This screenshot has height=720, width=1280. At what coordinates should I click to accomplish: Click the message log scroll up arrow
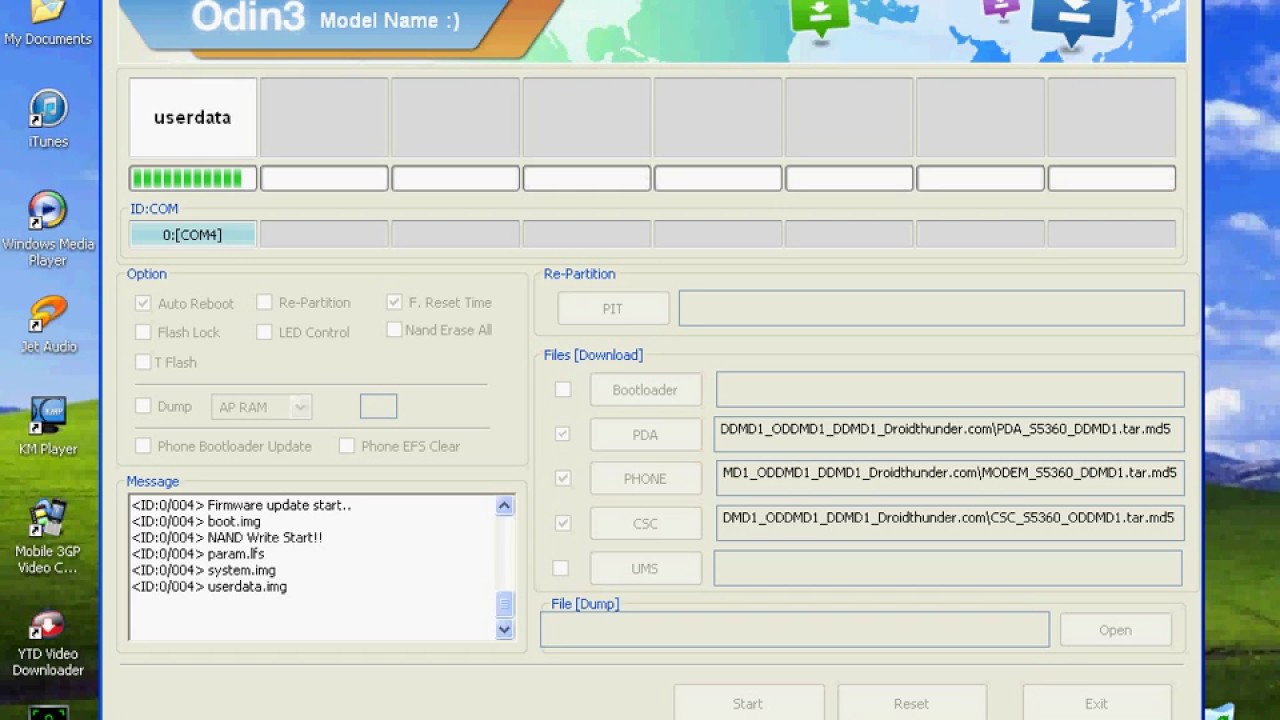click(x=504, y=505)
